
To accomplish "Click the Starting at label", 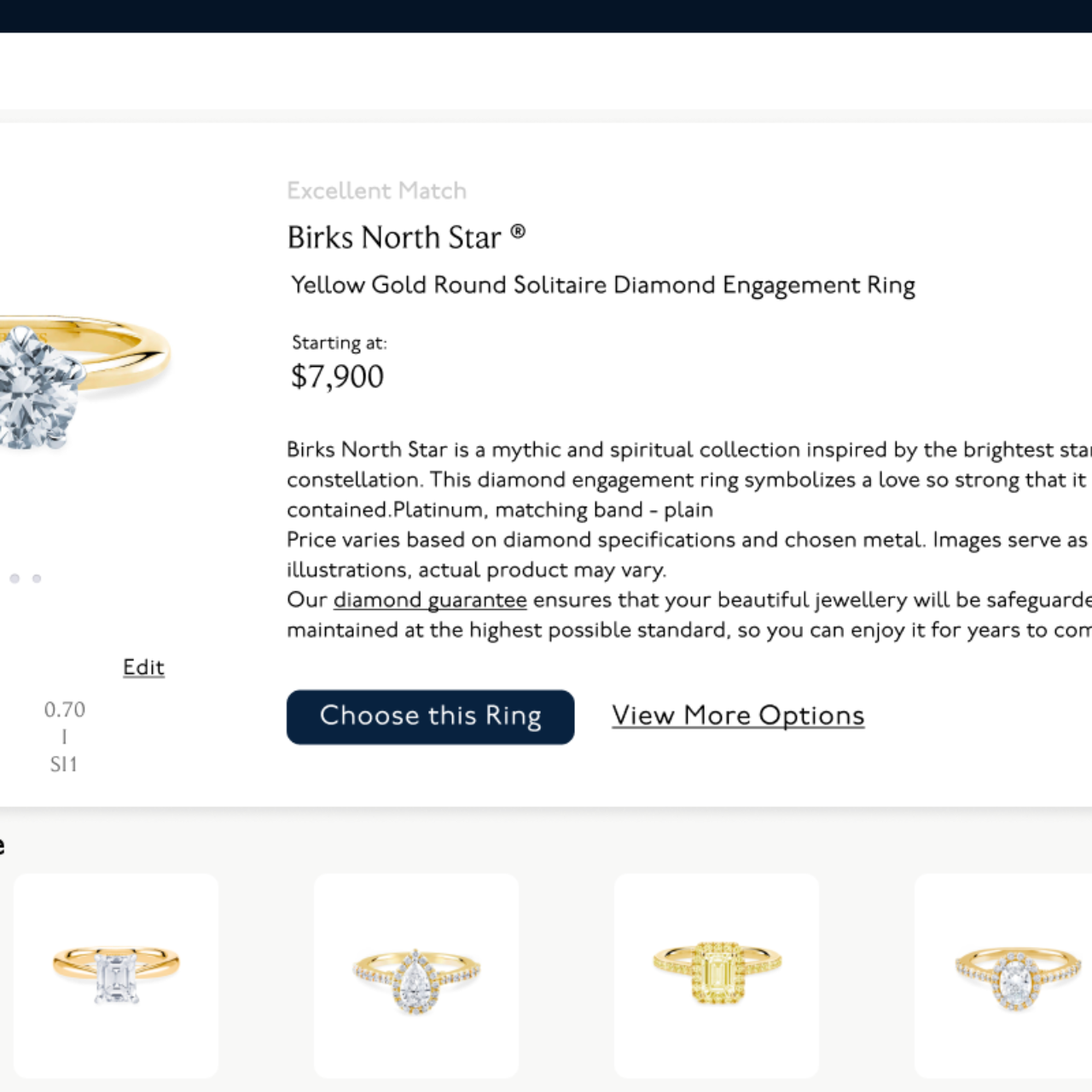I will click(x=339, y=343).
